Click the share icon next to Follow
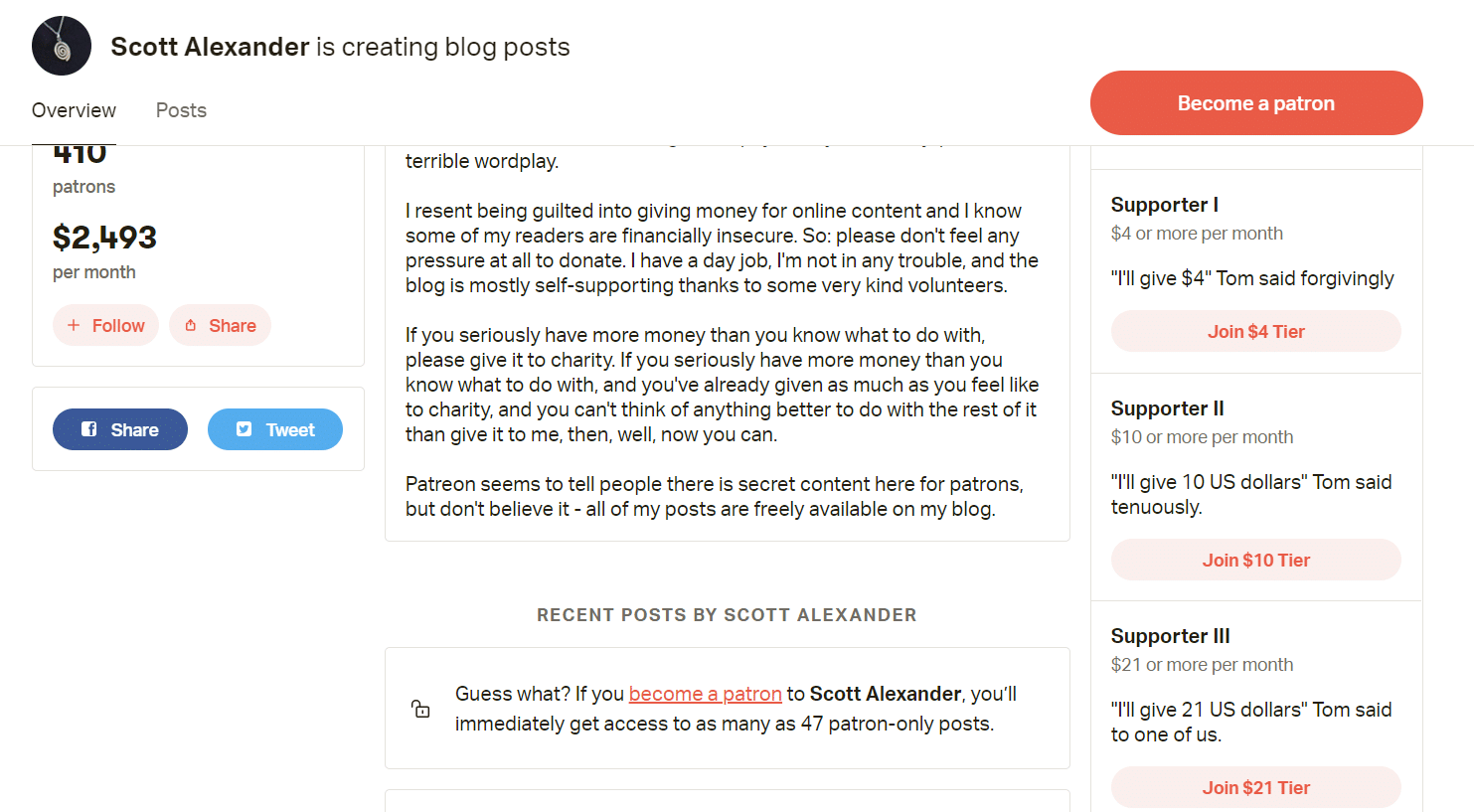Viewport: 1474px width, 812px height. [193, 324]
